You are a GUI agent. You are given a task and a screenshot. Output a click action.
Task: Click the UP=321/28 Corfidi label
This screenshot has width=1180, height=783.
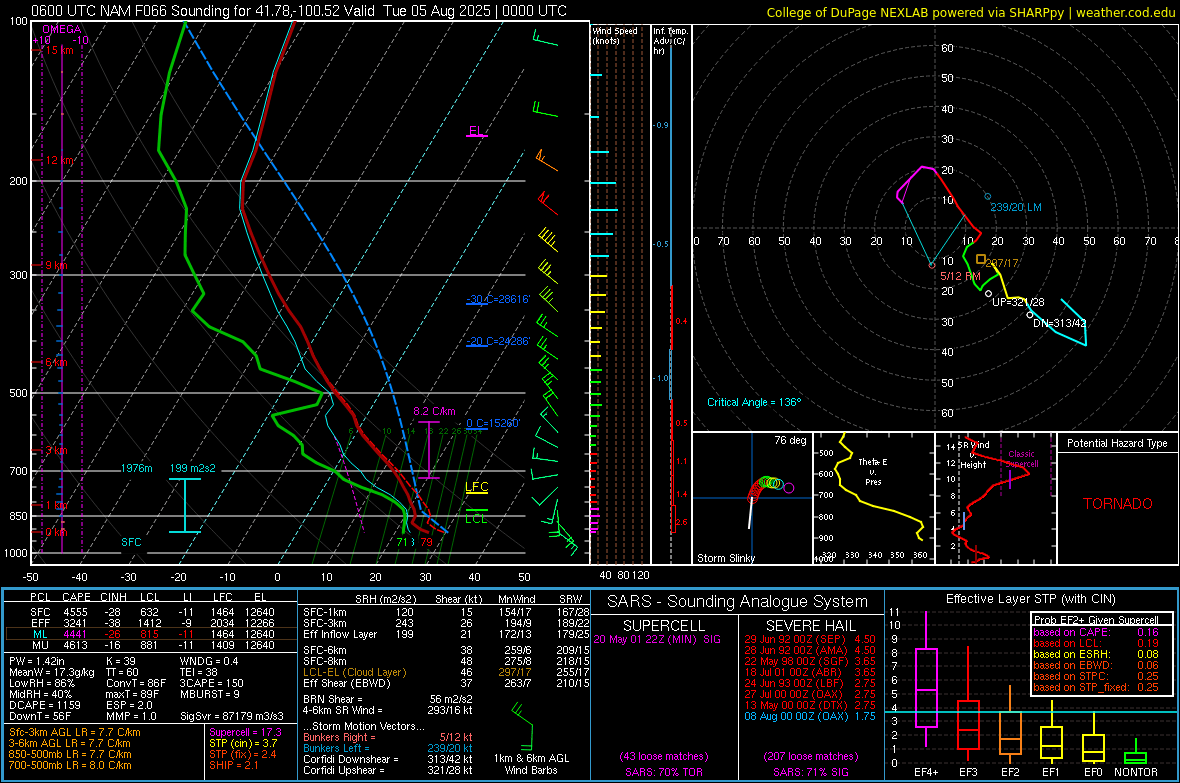(x=1018, y=302)
